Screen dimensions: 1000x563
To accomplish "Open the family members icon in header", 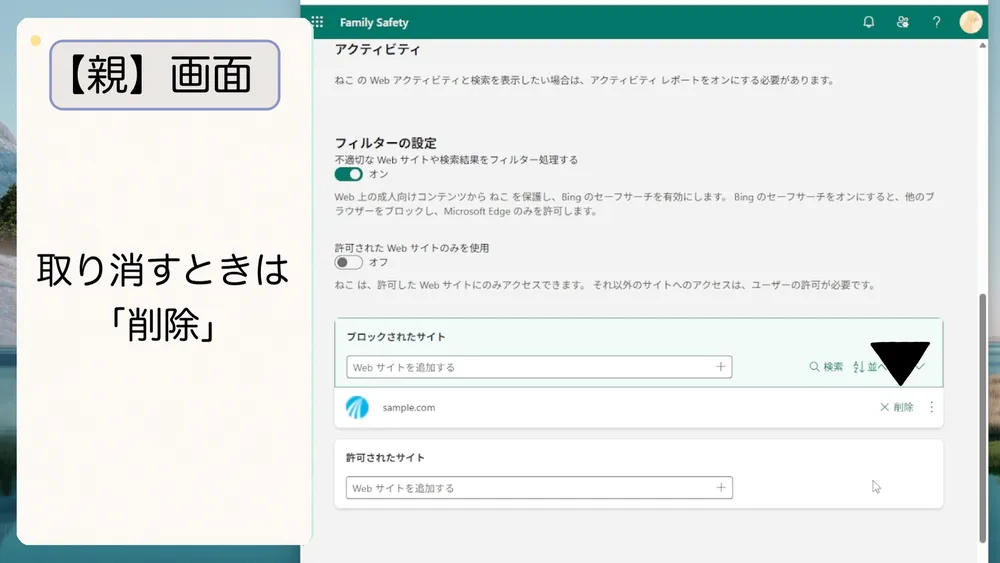I will 902,22.
